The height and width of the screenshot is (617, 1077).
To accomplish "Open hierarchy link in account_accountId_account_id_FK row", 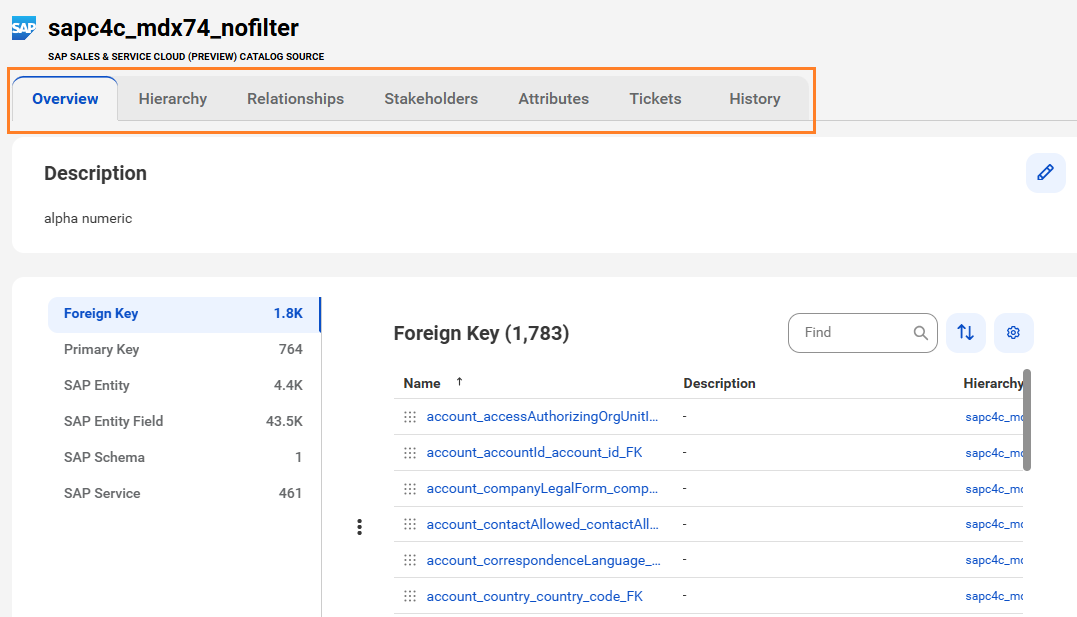I will click(994, 453).
